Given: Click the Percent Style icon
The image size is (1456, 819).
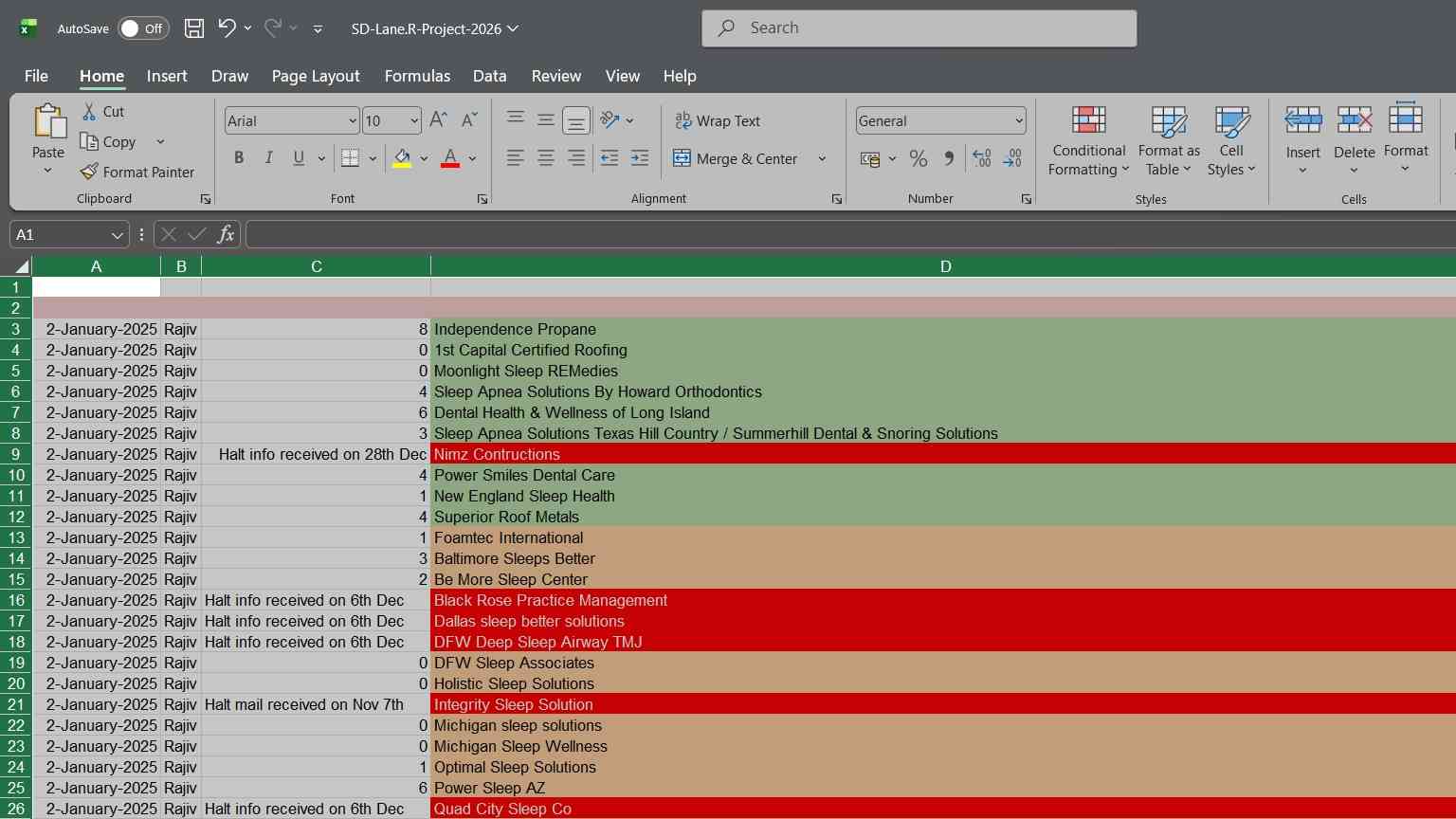Looking at the screenshot, I should click(918, 158).
